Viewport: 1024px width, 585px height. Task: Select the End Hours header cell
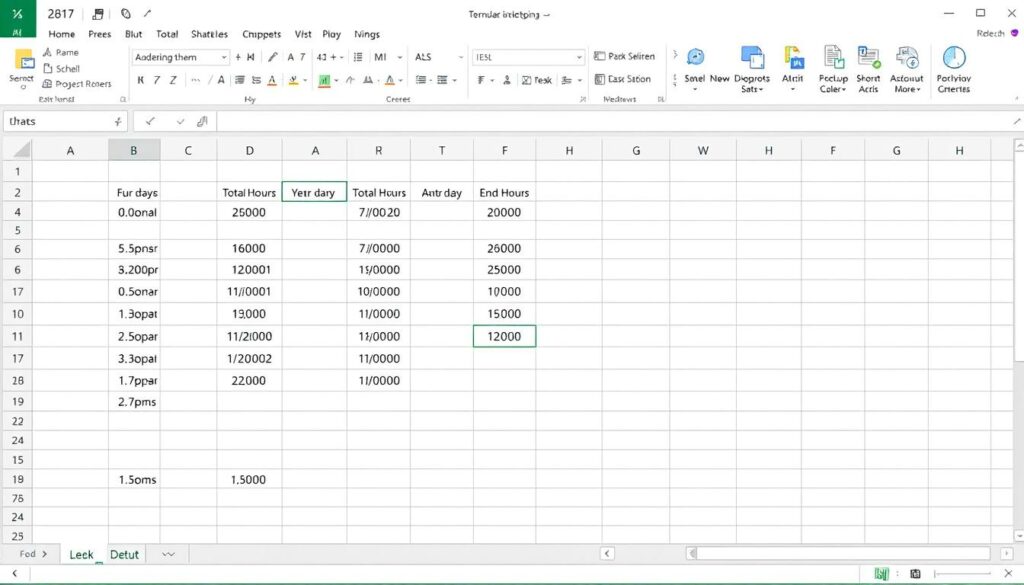click(x=504, y=193)
